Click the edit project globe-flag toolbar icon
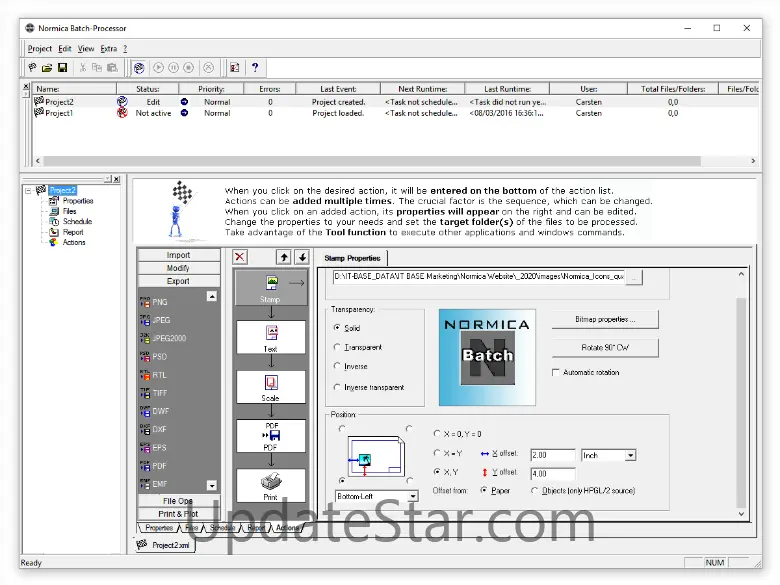The height and width of the screenshot is (585, 780). pyautogui.click(x=139, y=68)
